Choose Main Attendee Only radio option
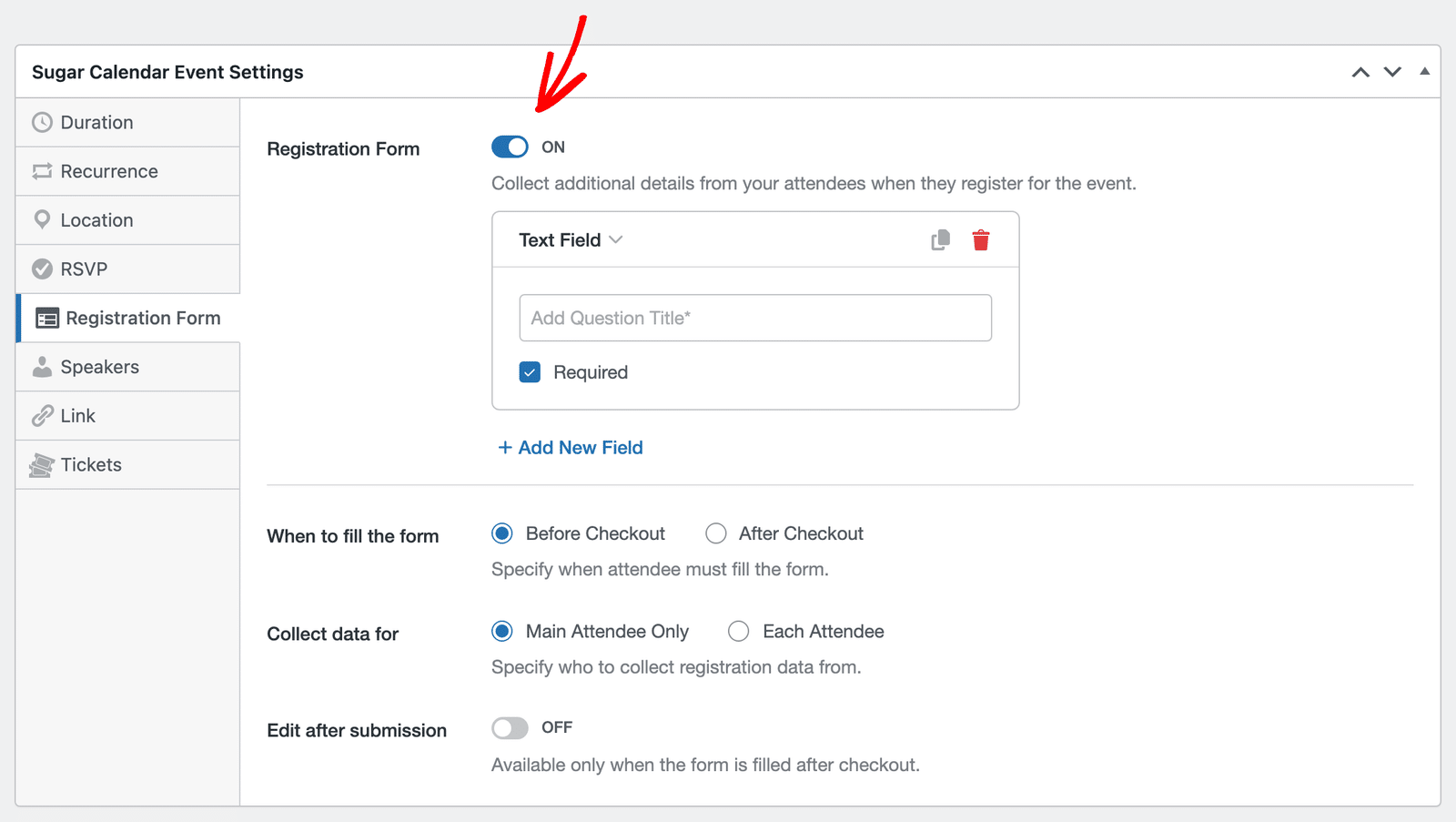The image size is (1456, 822). pos(502,631)
